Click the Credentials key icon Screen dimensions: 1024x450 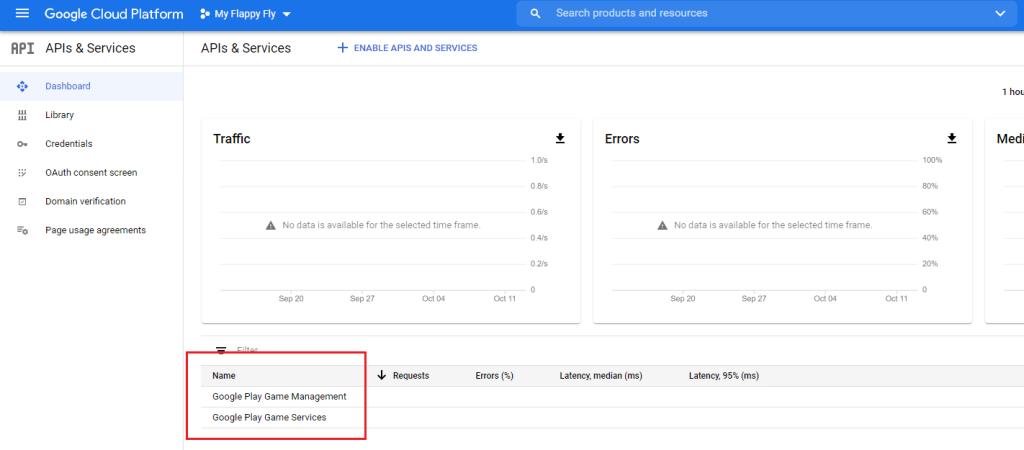22,144
